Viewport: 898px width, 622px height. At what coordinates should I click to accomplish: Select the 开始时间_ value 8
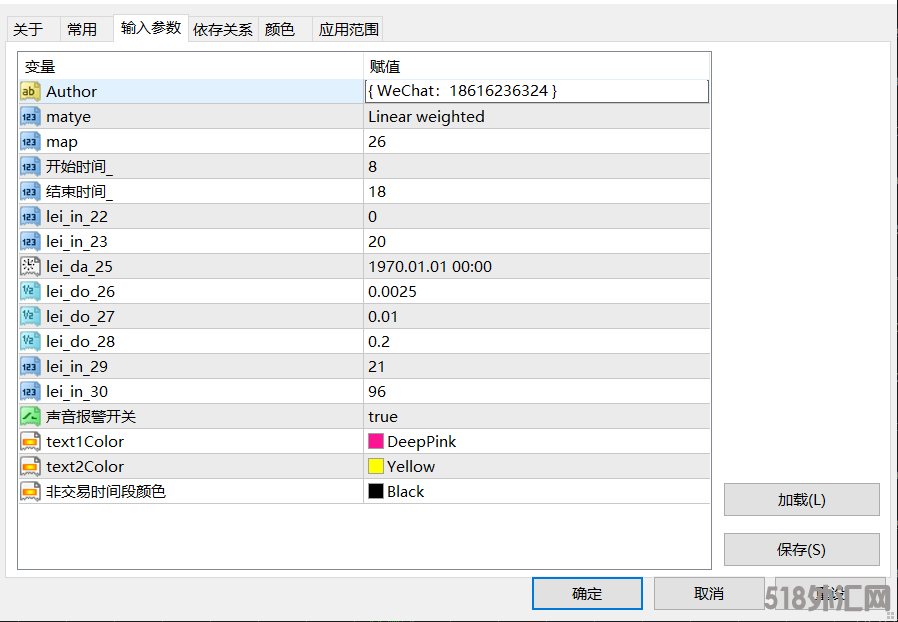tap(373, 167)
